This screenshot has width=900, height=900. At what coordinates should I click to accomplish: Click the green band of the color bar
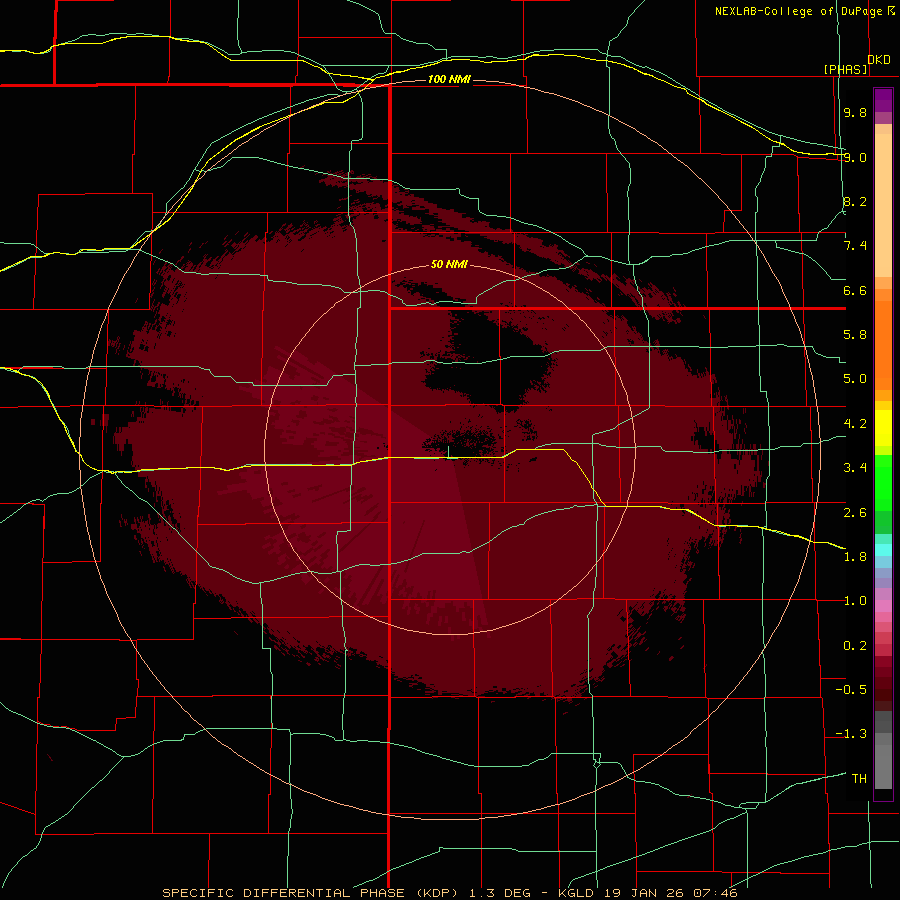(x=883, y=483)
